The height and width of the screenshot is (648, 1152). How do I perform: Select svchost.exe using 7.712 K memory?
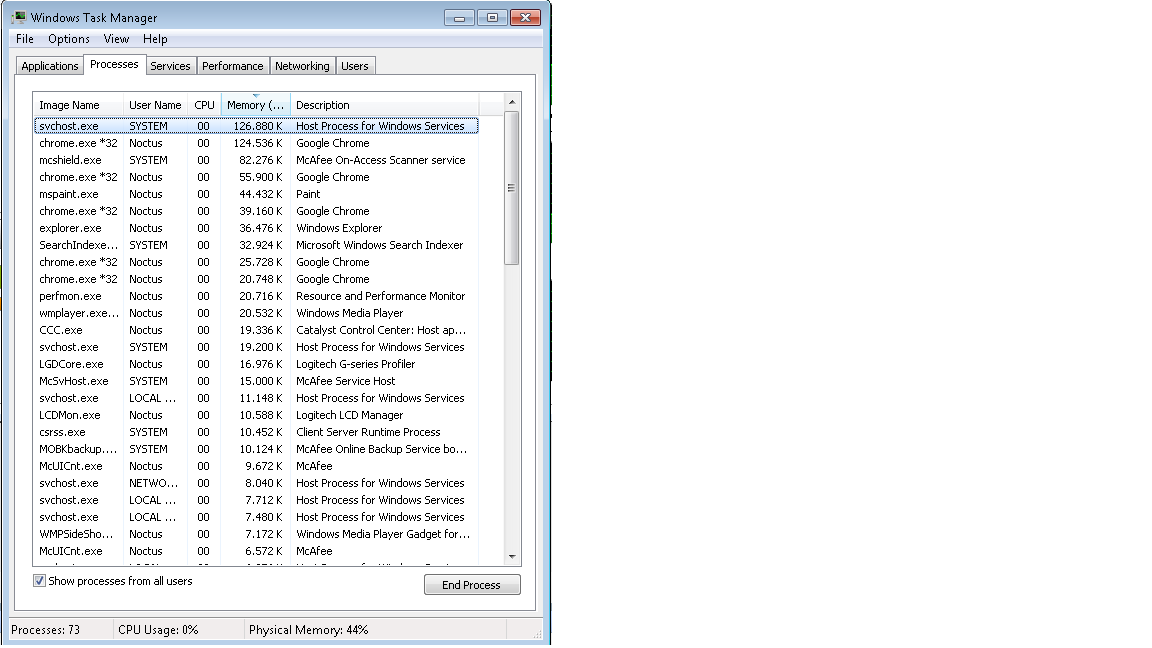click(x=256, y=500)
